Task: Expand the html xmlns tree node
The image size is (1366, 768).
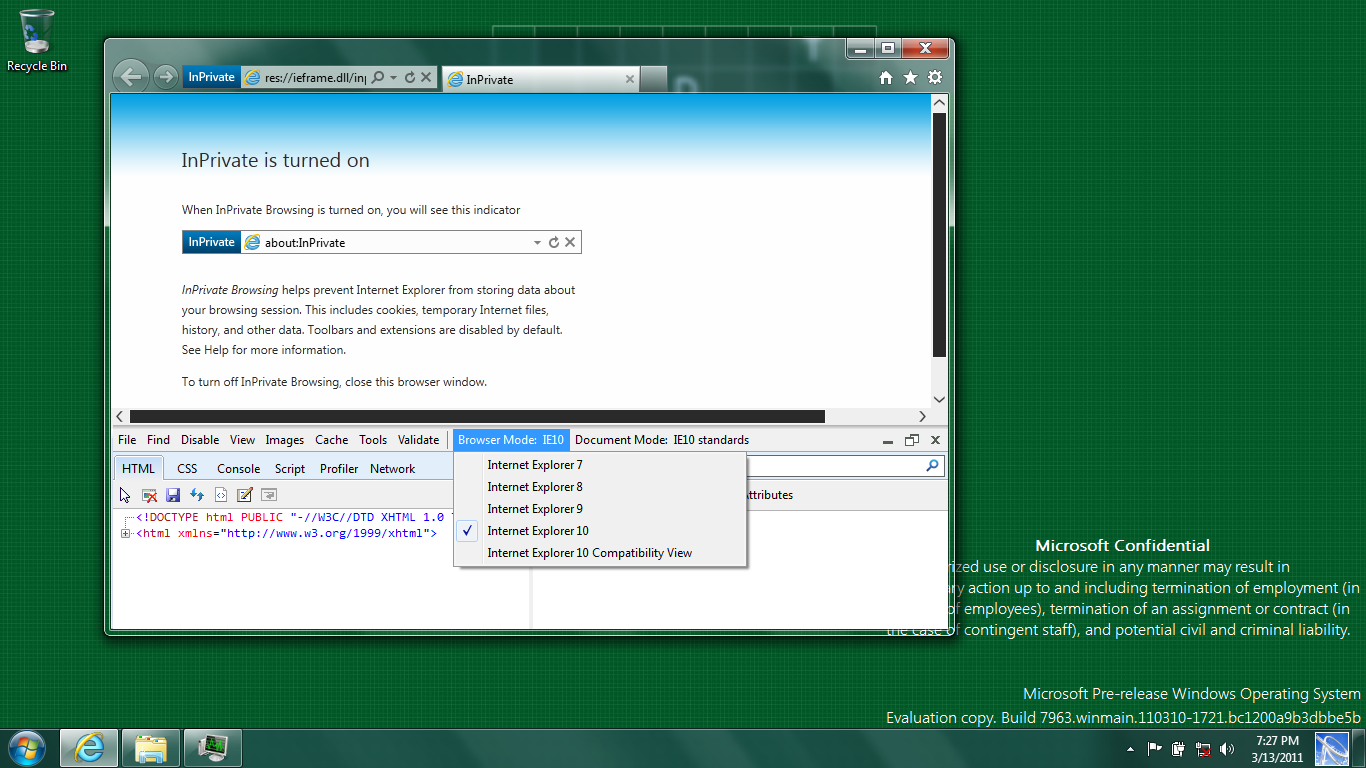Action: click(126, 534)
